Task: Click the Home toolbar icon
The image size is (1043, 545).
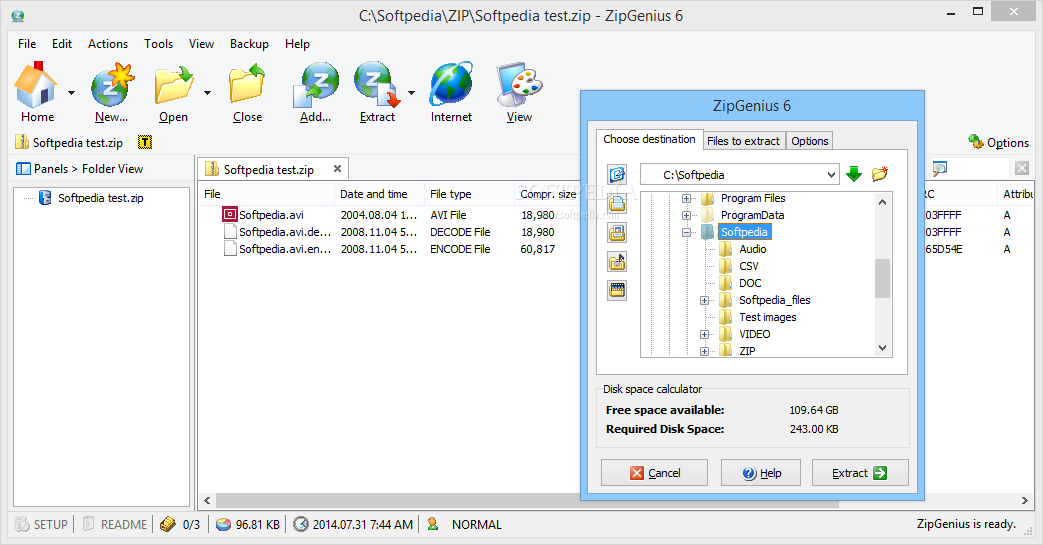Action: point(36,85)
